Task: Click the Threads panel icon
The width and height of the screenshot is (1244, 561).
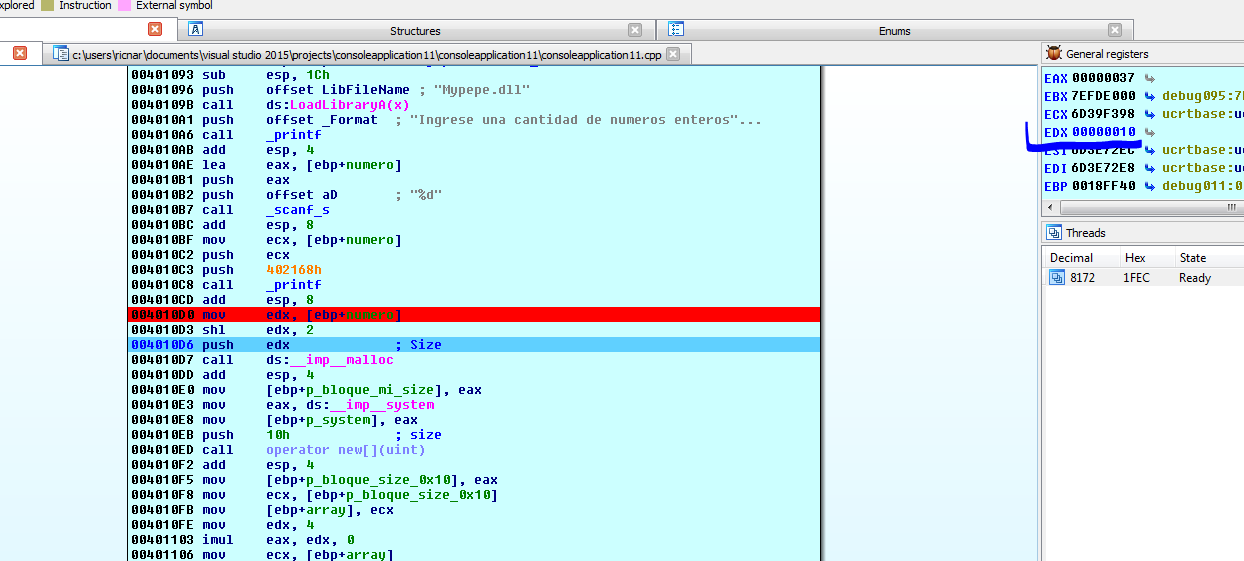Action: [1053, 233]
